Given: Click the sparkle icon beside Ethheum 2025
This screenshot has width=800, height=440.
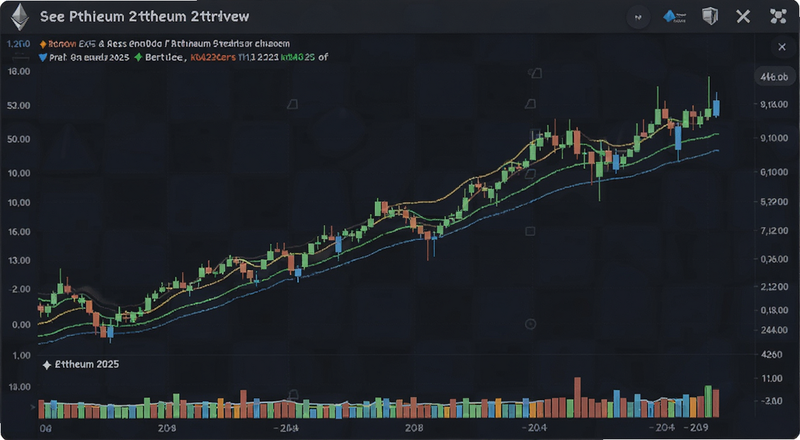Looking at the screenshot, I should coord(46,365).
